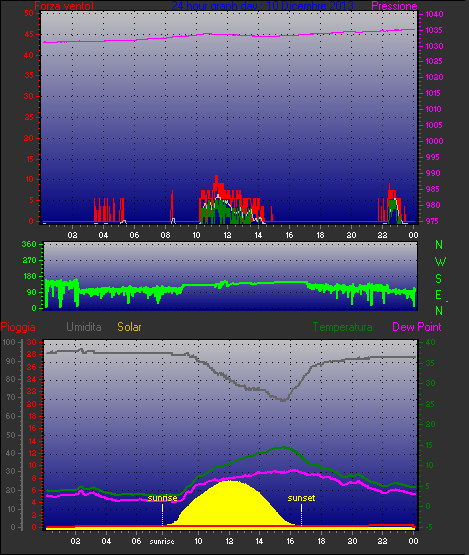Click the yellow solar radiation peak area
The image size is (469, 555).
pos(230,503)
